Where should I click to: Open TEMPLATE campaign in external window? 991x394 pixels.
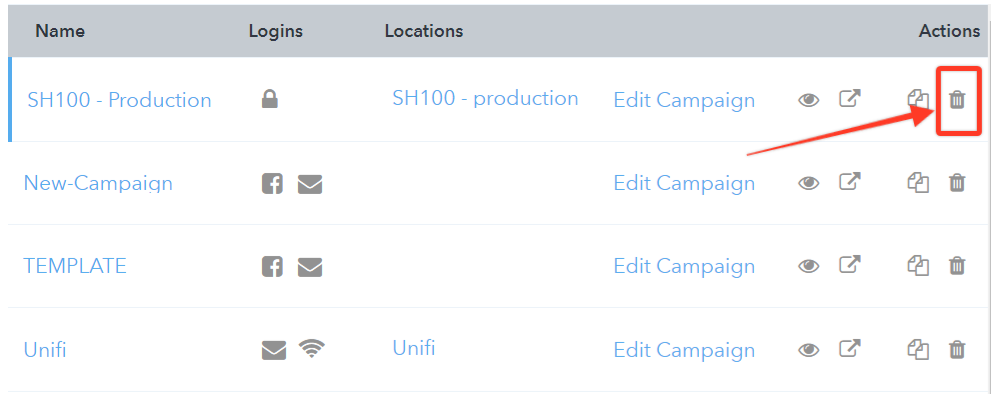[850, 265]
